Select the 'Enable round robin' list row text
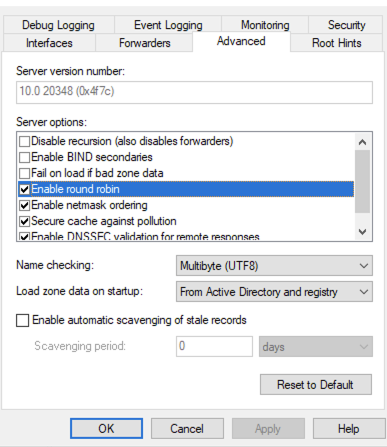The height and width of the screenshot is (447, 387). coord(75,189)
